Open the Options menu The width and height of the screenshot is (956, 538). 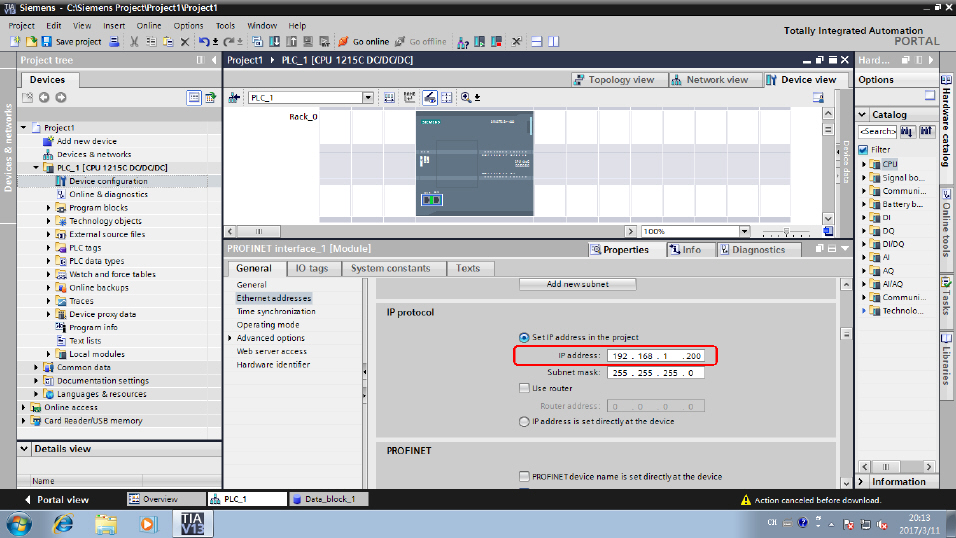pyautogui.click(x=188, y=26)
